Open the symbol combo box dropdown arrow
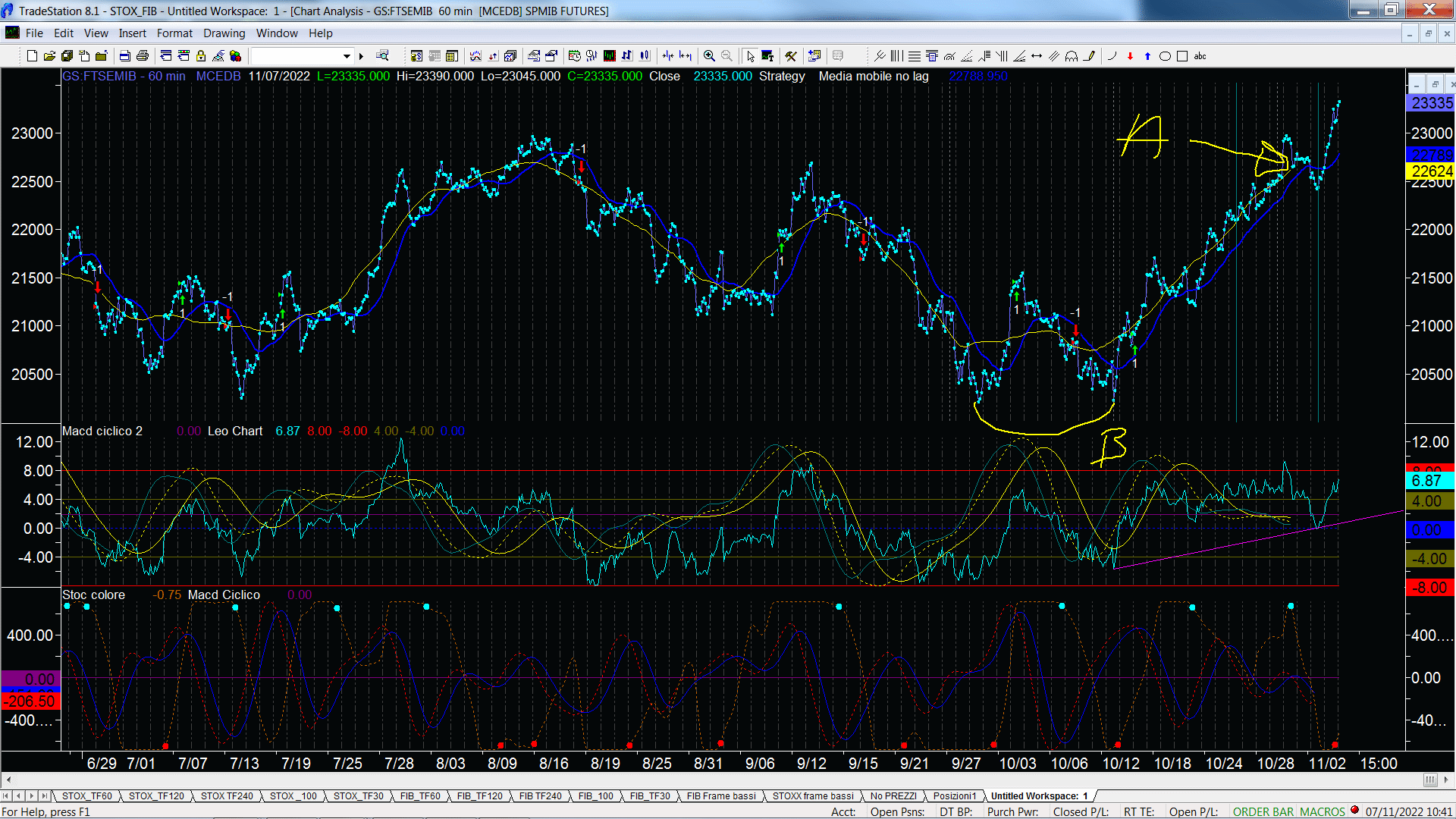Viewport: 1456px width, 819px height. pos(347,56)
